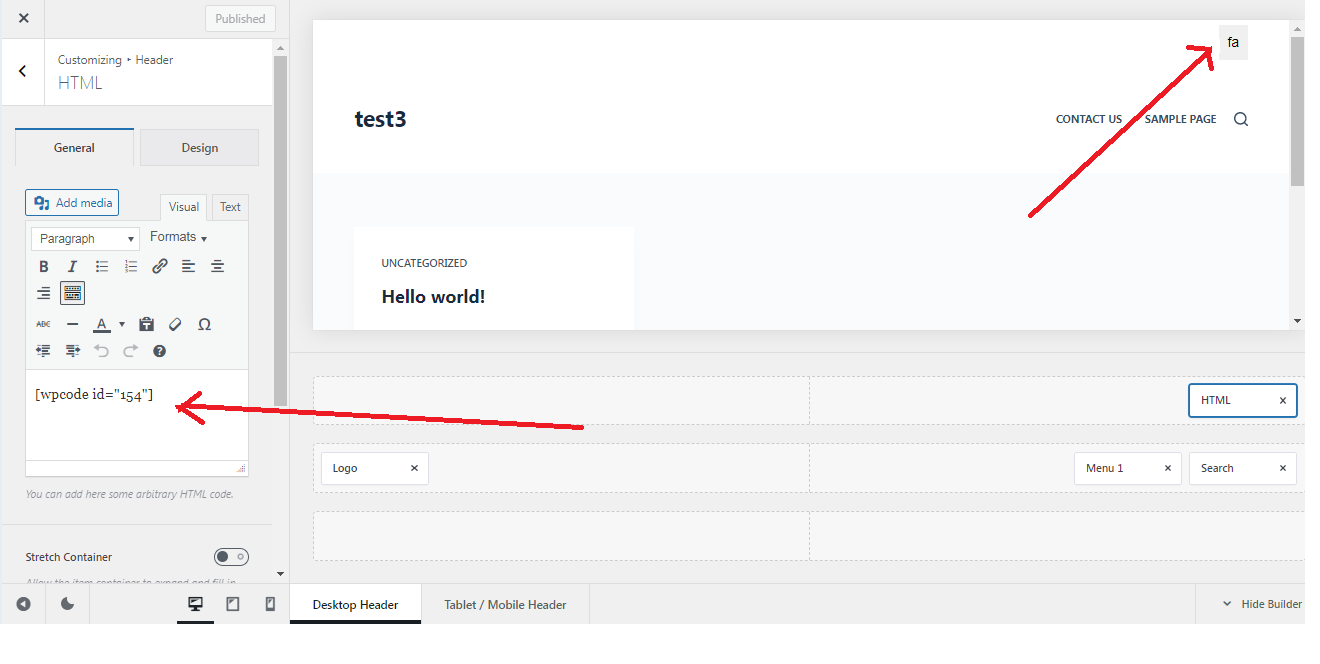Remove the Search component from builder
1320x664 pixels.
pyautogui.click(x=1283, y=468)
